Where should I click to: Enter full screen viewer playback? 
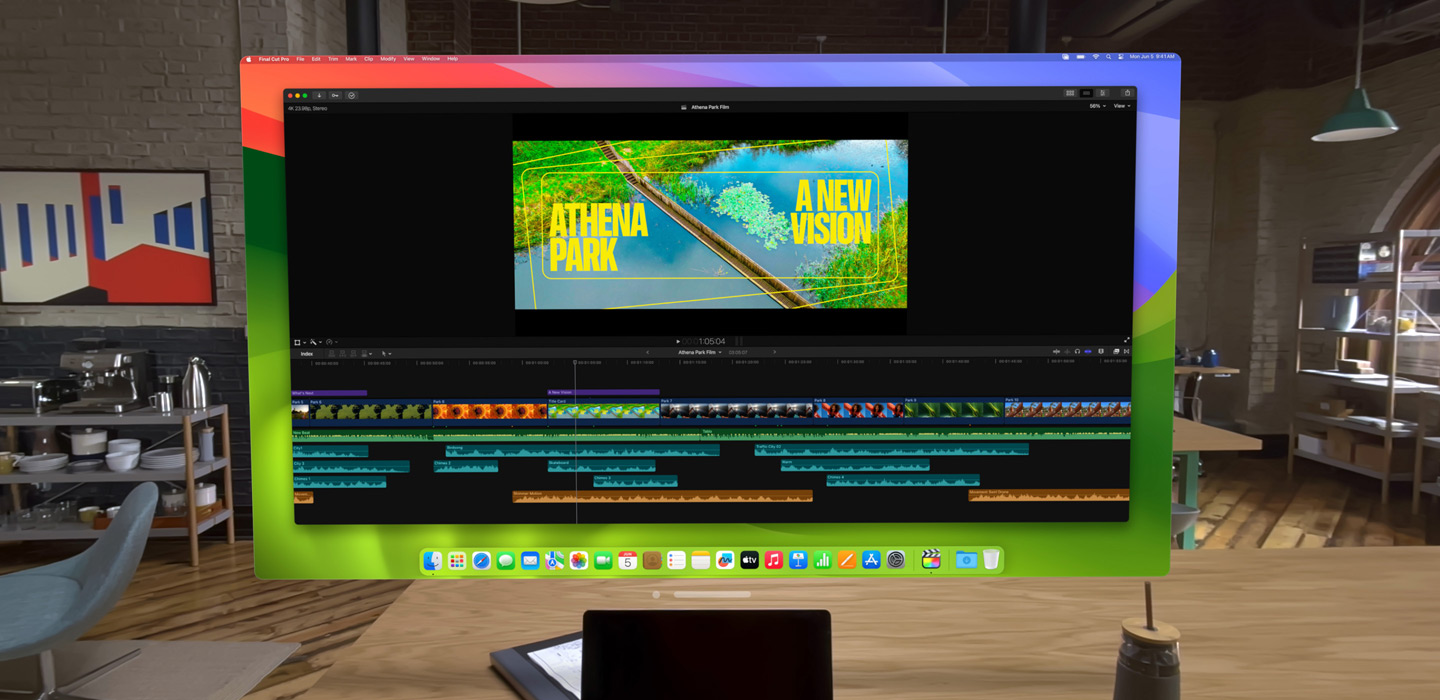[1126, 341]
